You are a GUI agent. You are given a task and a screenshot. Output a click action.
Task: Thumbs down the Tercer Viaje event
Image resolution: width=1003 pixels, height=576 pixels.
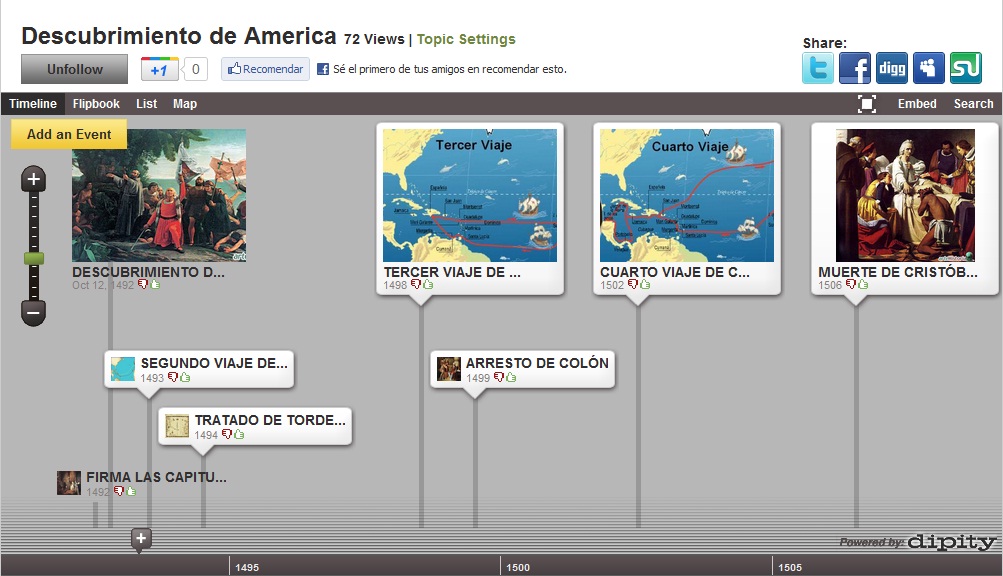[x=416, y=284]
